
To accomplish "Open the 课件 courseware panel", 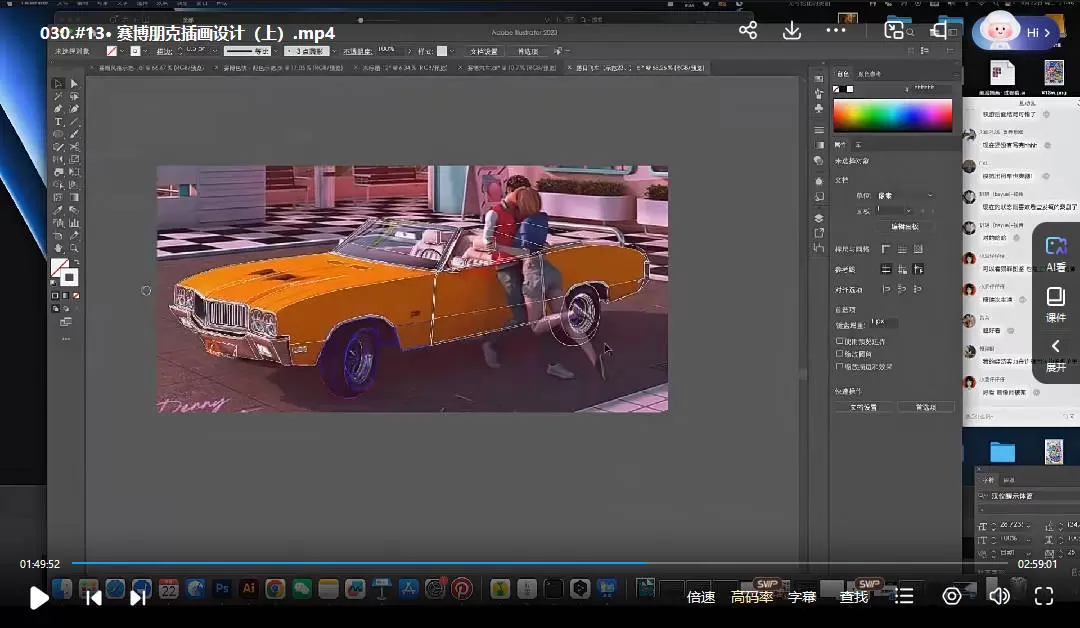I will tap(1056, 305).
